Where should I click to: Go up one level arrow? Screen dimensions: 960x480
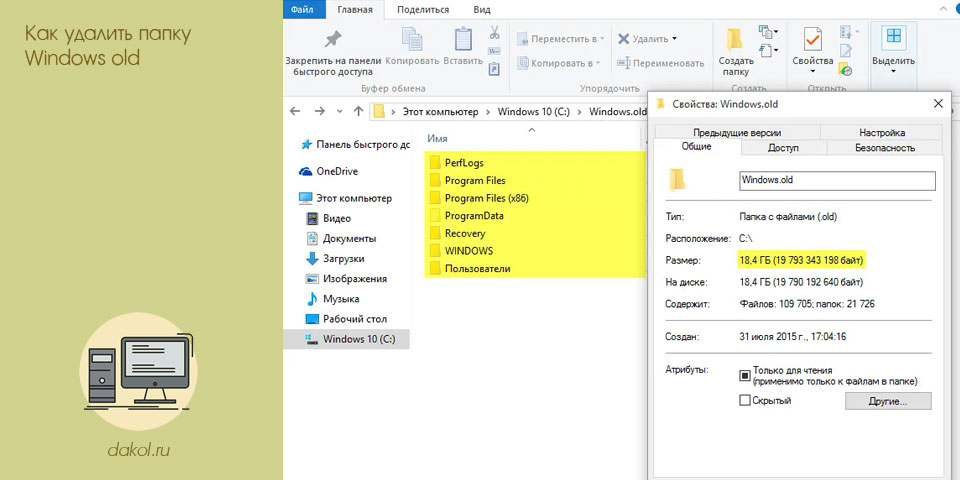click(358, 111)
